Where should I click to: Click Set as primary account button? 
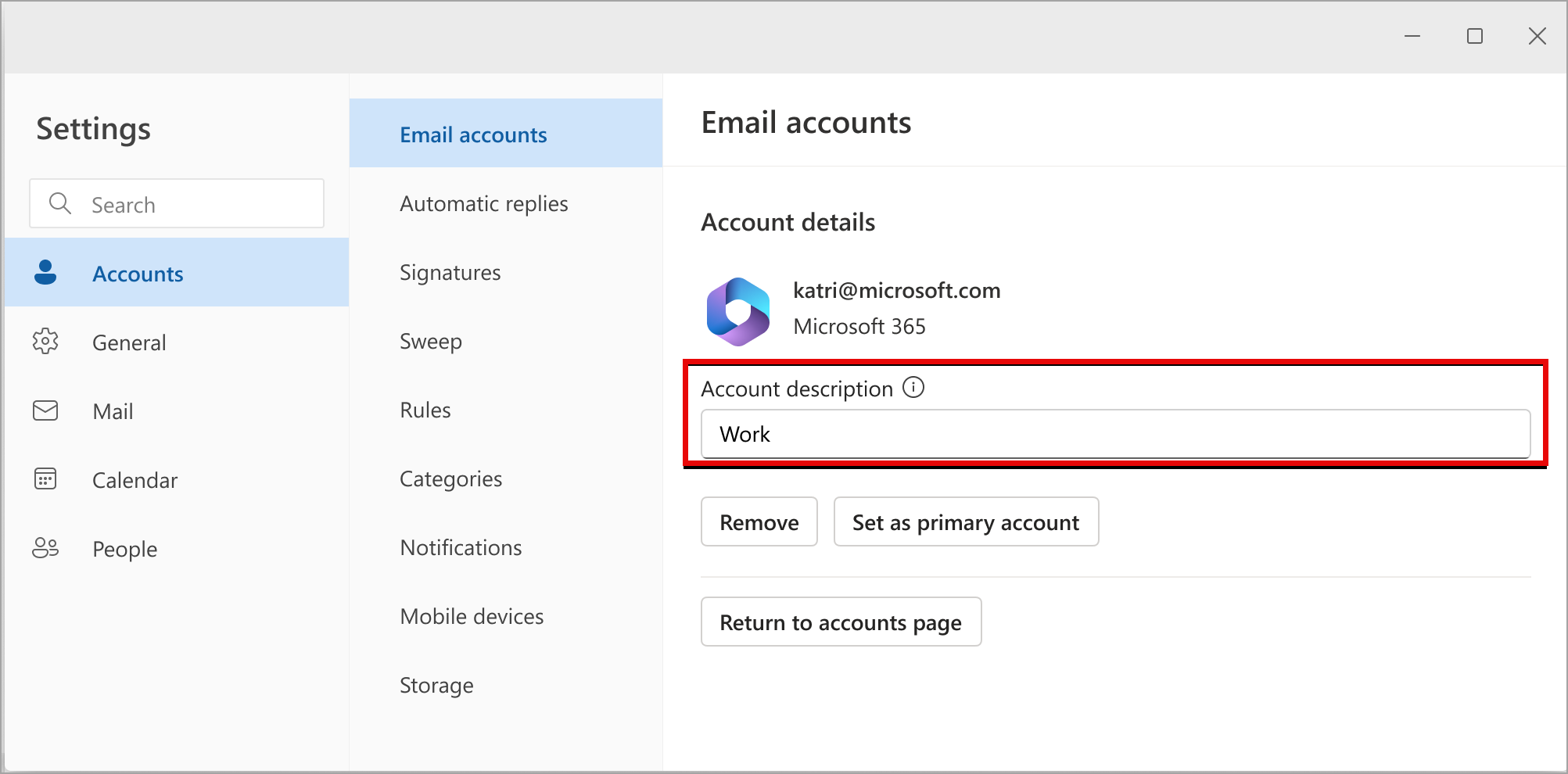click(x=966, y=521)
